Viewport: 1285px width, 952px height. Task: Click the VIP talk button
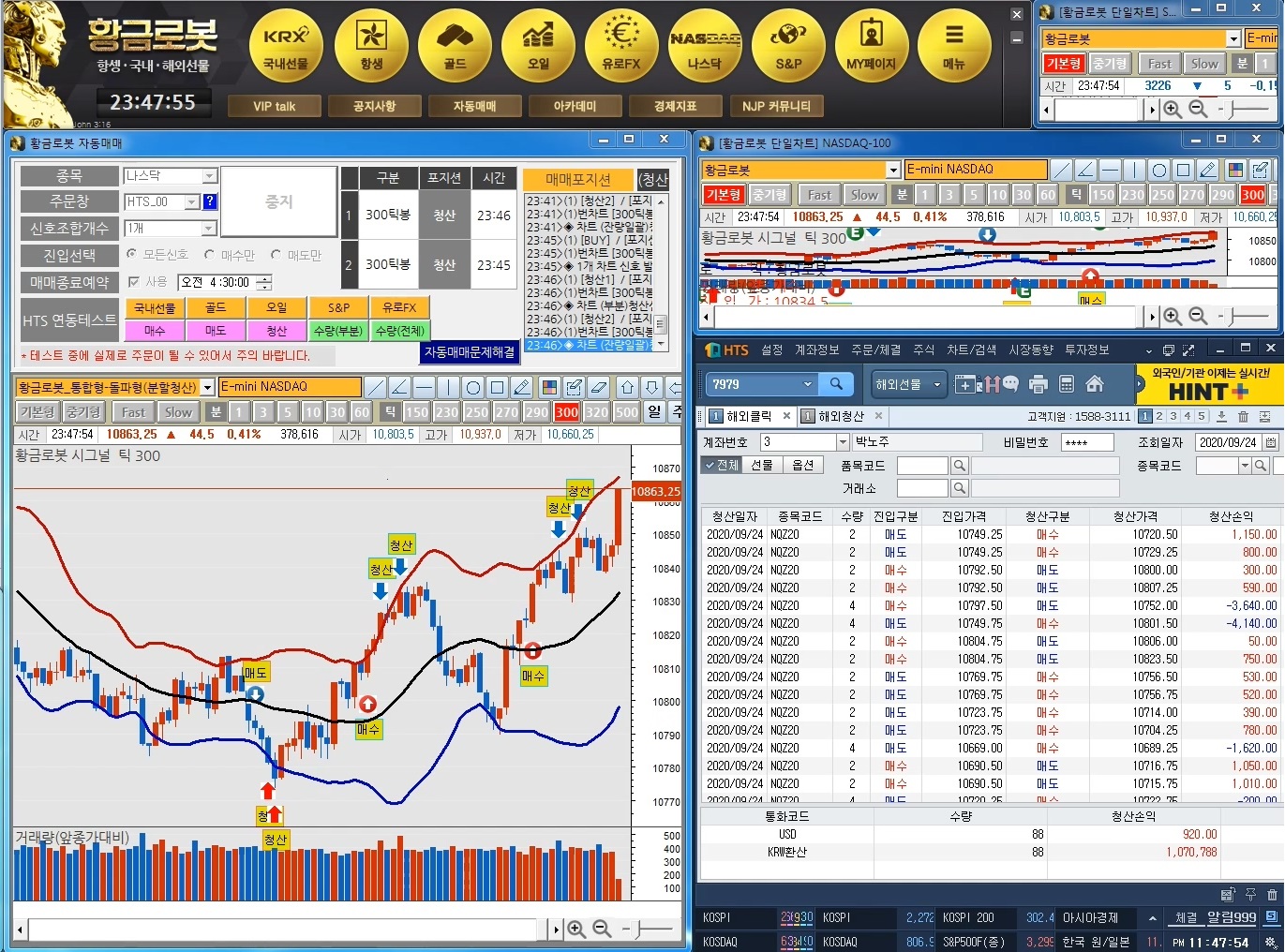point(274,106)
